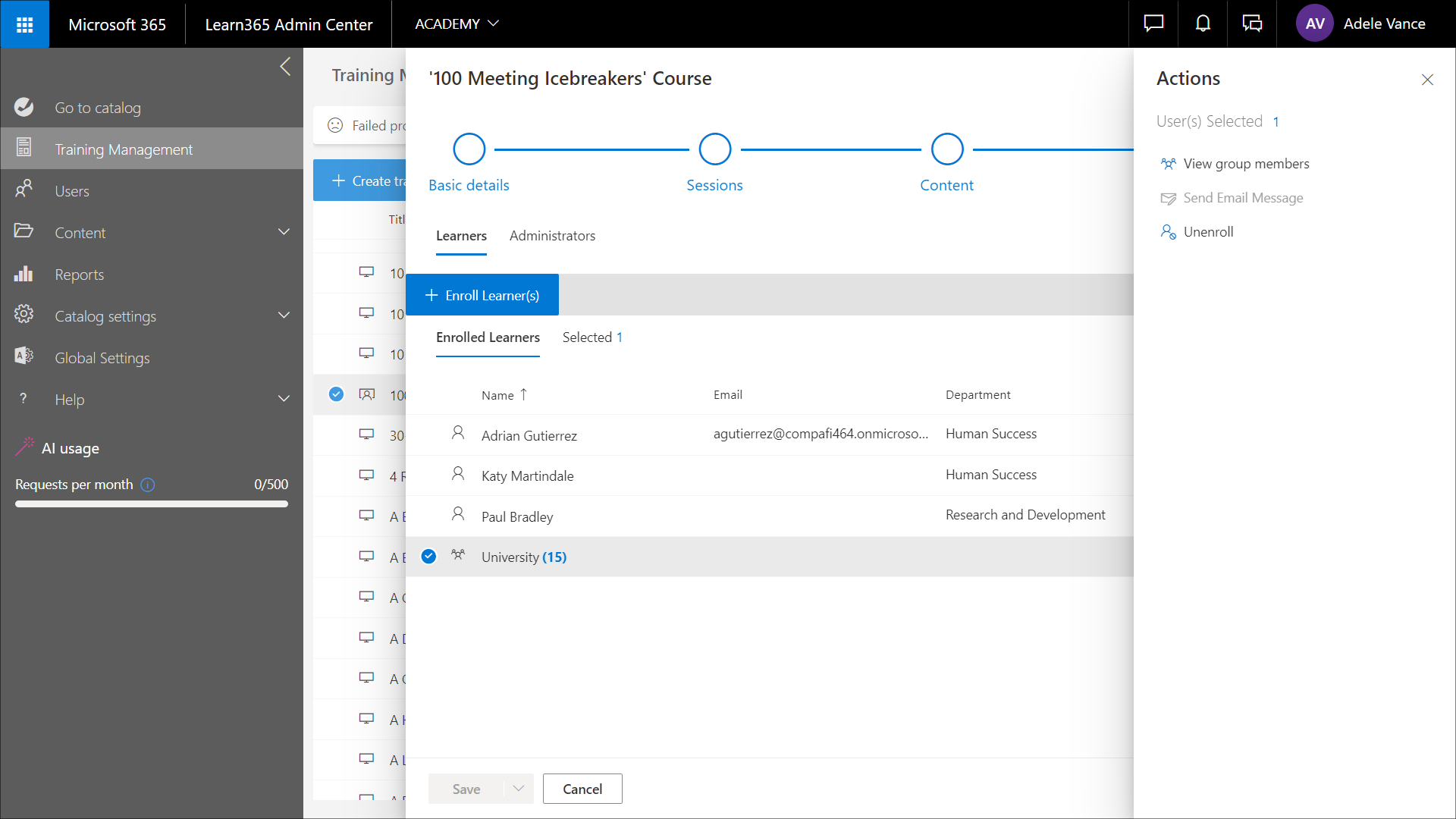Image resolution: width=1456 pixels, height=819 pixels.
Task: Open the Global Settings sidebar item
Action: click(102, 358)
